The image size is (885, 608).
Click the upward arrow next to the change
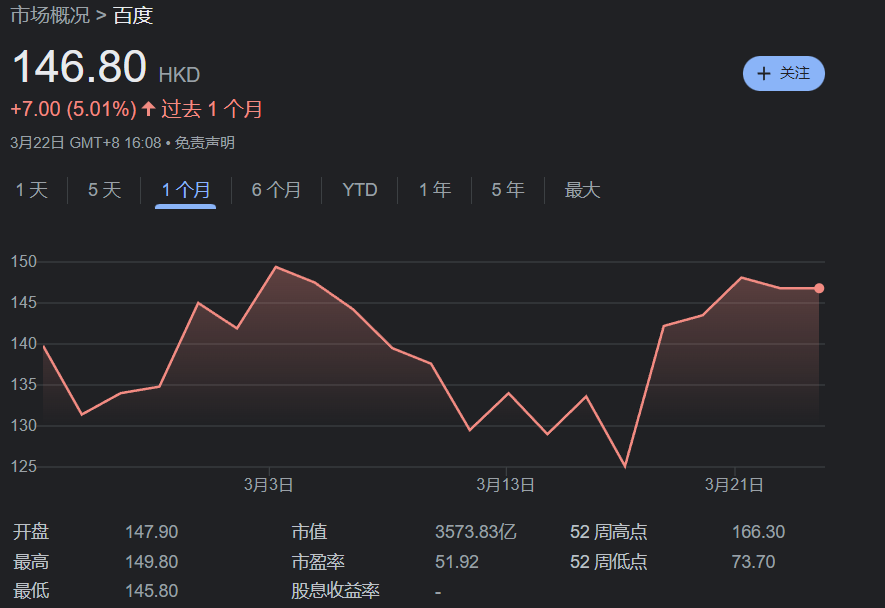(x=148, y=108)
